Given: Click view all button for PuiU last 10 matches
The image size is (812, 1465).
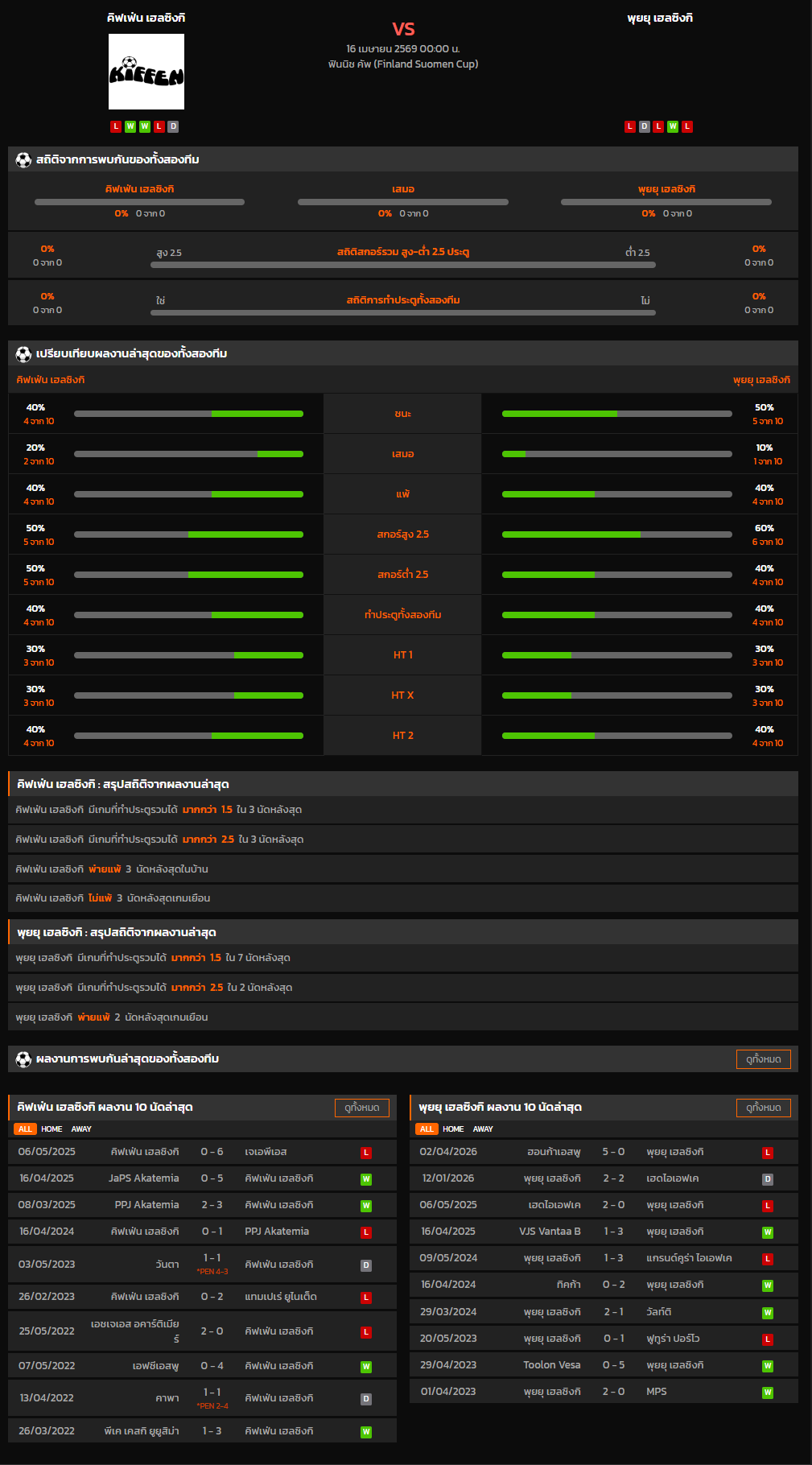Looking at the screenshot, I should 763,1108.
